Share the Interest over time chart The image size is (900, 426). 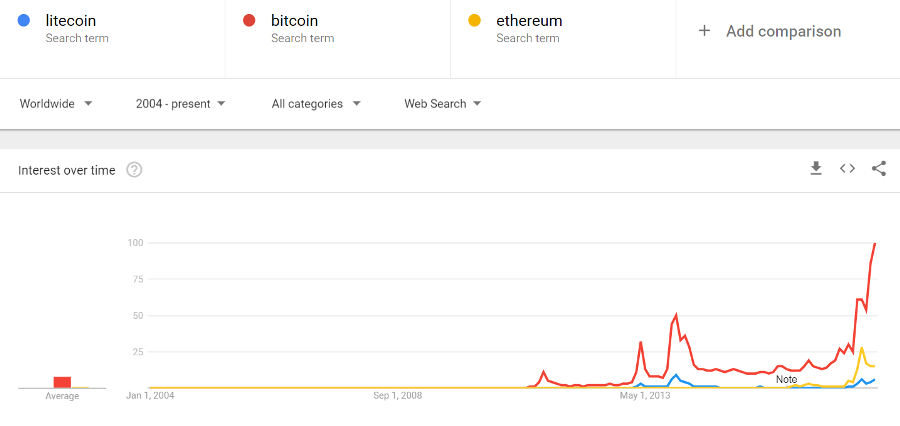coord(879,169)
